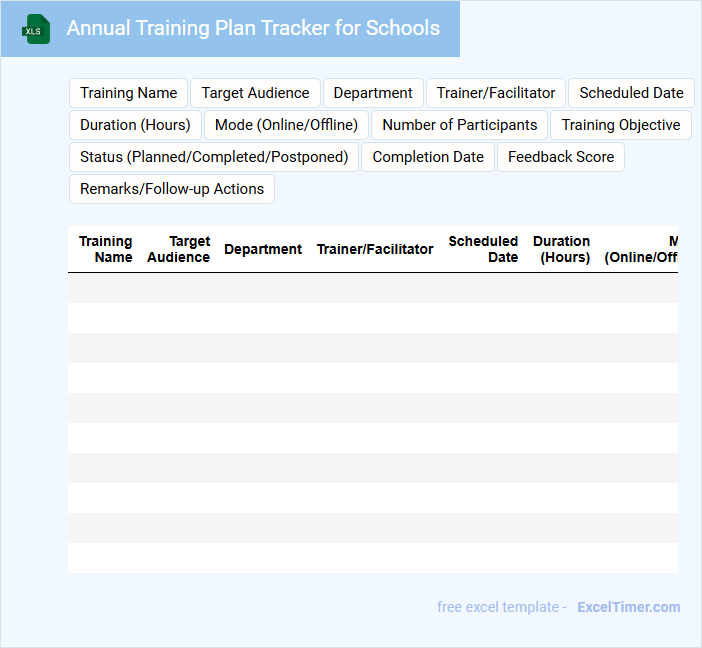
Task: Click the Duration (Hours) column header in table
Action: click(561, 249)
